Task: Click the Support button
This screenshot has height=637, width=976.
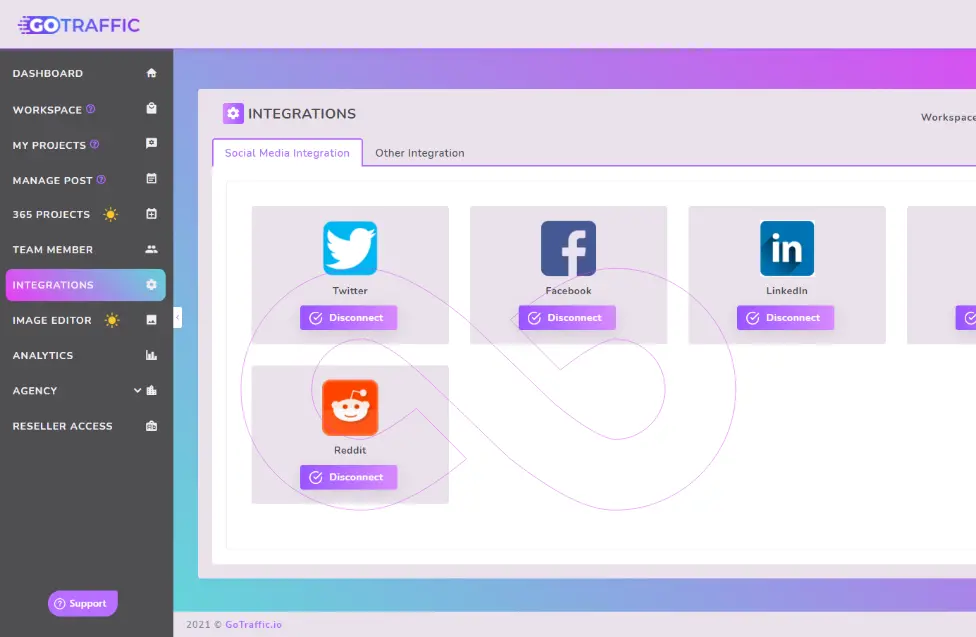Action: click(x=83, y=603)
